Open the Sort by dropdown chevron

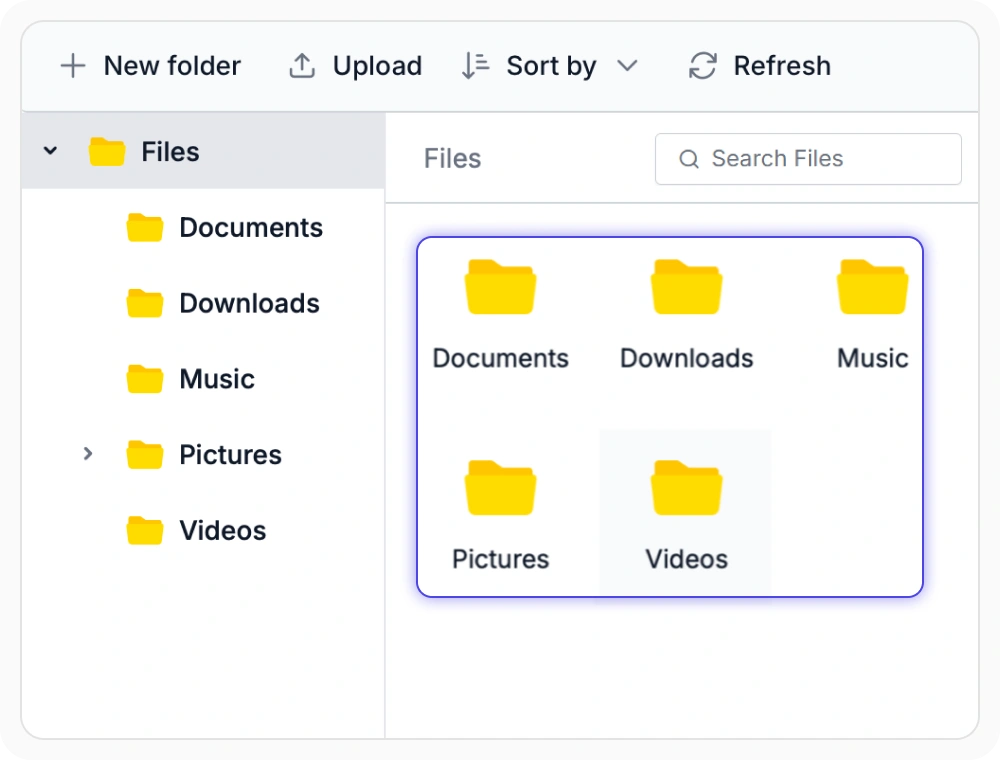tap(628, 66)
